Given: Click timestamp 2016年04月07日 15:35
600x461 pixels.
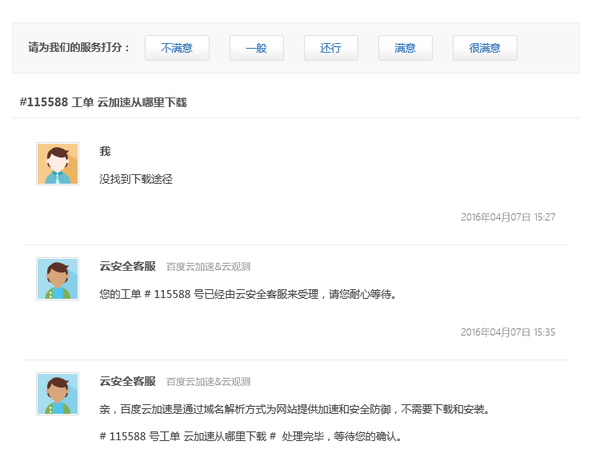Looking at the screenshot, I should 508,332.
